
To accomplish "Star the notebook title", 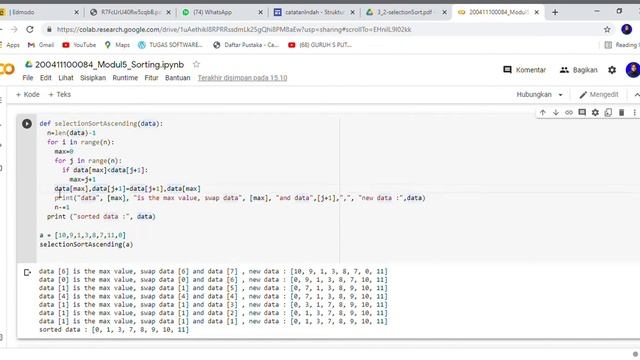I will [x=196, y=64].
